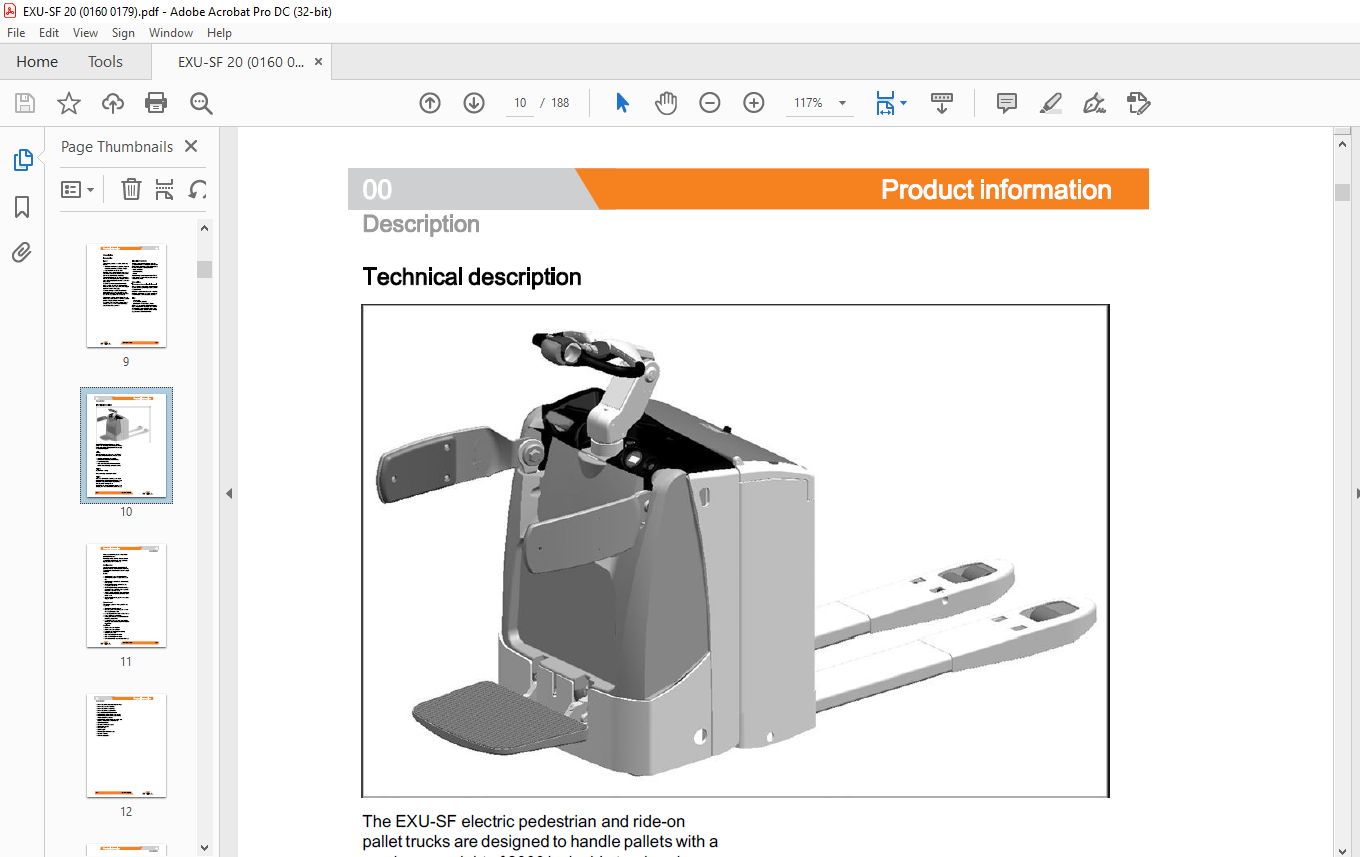Click the 'Product information' header text
Screen dimensions: 1360x857
tap(996, 189)
